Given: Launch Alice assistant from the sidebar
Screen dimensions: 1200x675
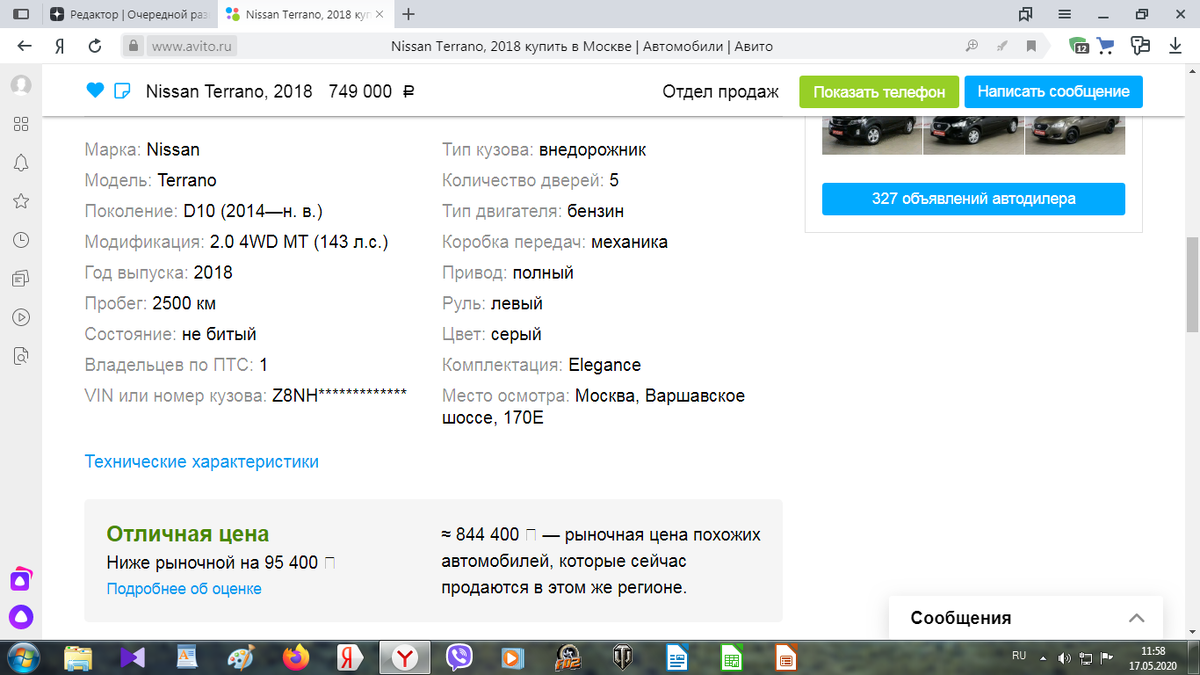Looking at the screenshot, I should (21, 617).
